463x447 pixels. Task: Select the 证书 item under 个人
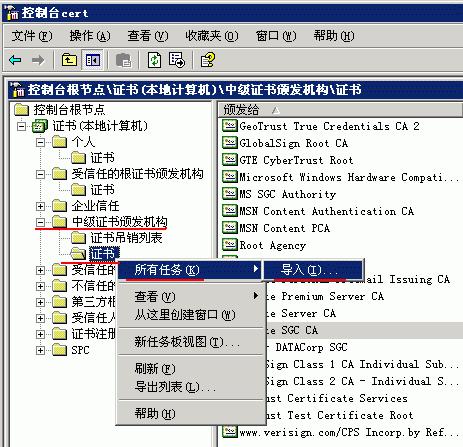(102, 158)
